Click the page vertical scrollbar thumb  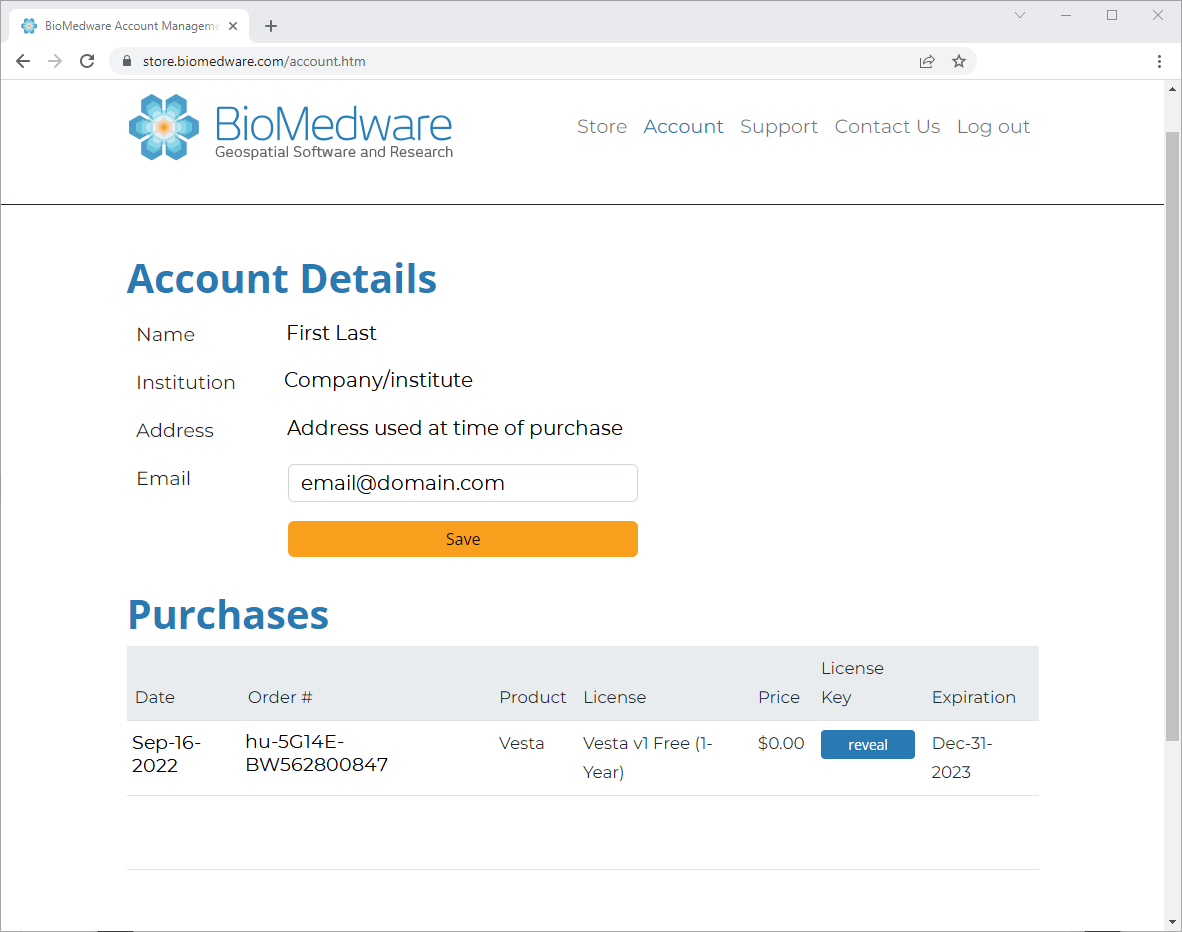click(1172, 436)
